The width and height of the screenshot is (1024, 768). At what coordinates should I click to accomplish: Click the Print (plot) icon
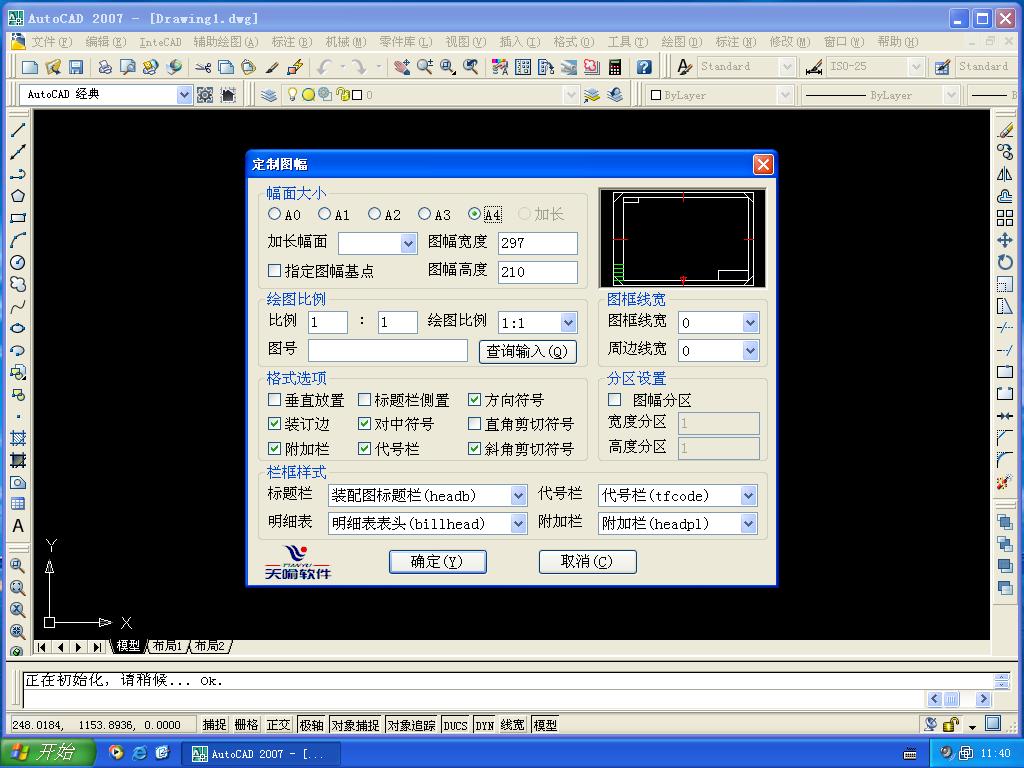click(x=104, y=67)
